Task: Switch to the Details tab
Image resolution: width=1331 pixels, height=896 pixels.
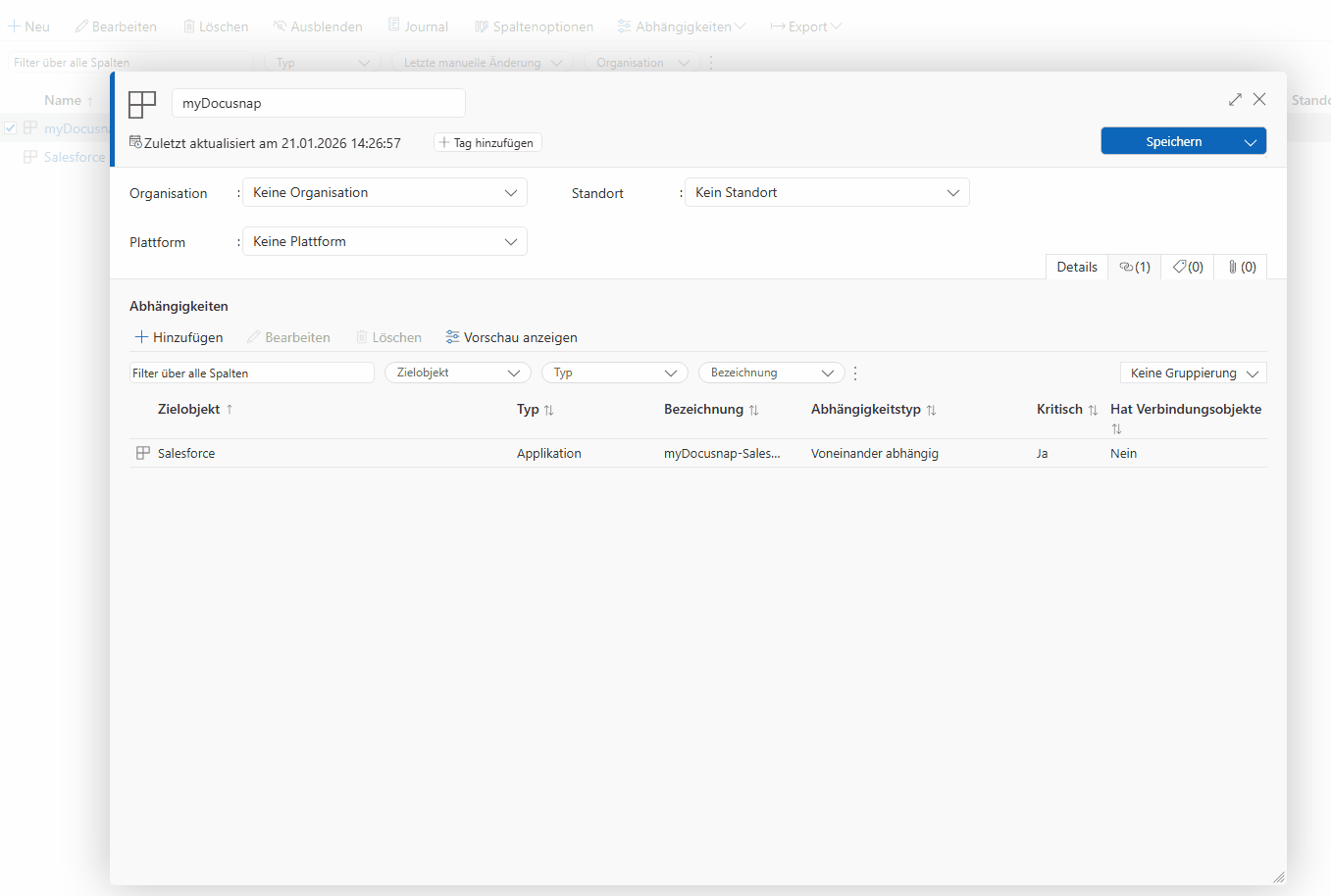Action: [1076, 267]
